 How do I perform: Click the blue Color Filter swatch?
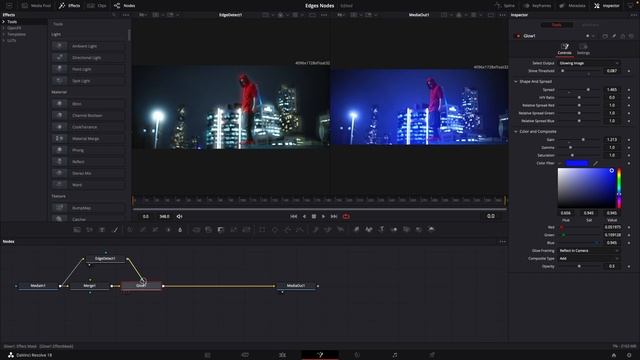577,163
